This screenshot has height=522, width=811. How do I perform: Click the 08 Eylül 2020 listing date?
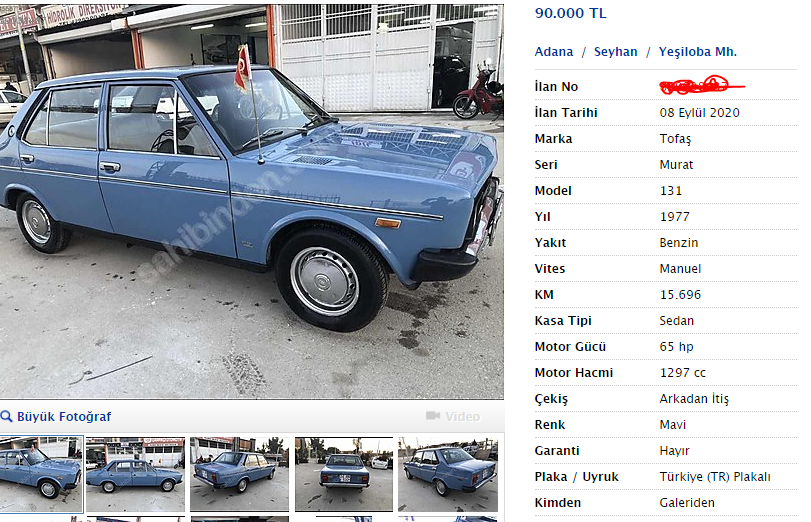click(x=699, y=113)
